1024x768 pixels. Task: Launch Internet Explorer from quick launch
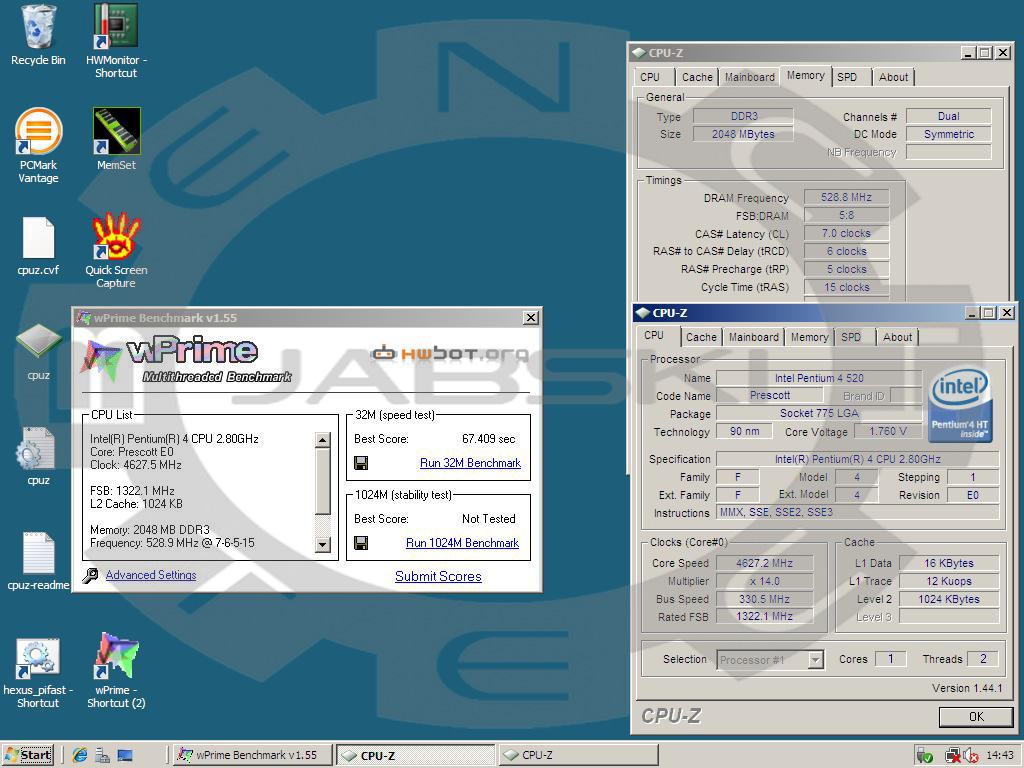pos(80,756)
